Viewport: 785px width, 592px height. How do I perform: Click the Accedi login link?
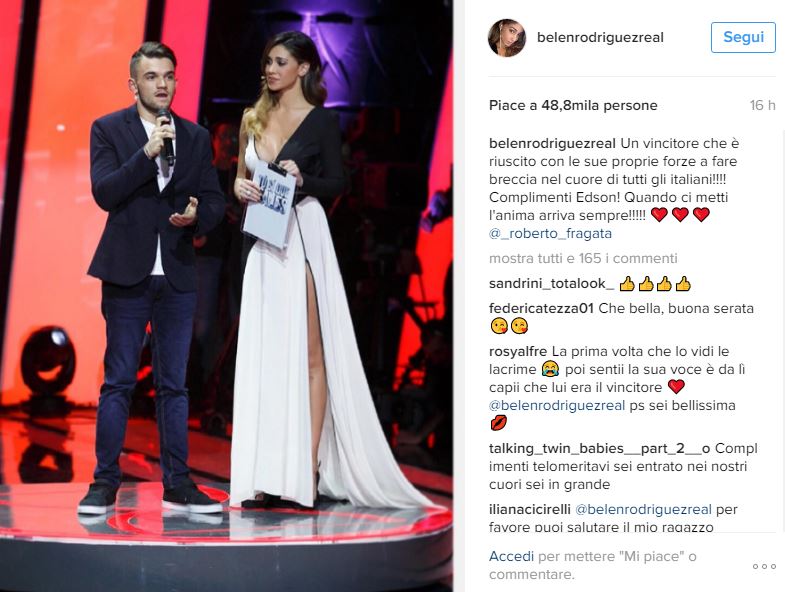(x=512, y=556)
